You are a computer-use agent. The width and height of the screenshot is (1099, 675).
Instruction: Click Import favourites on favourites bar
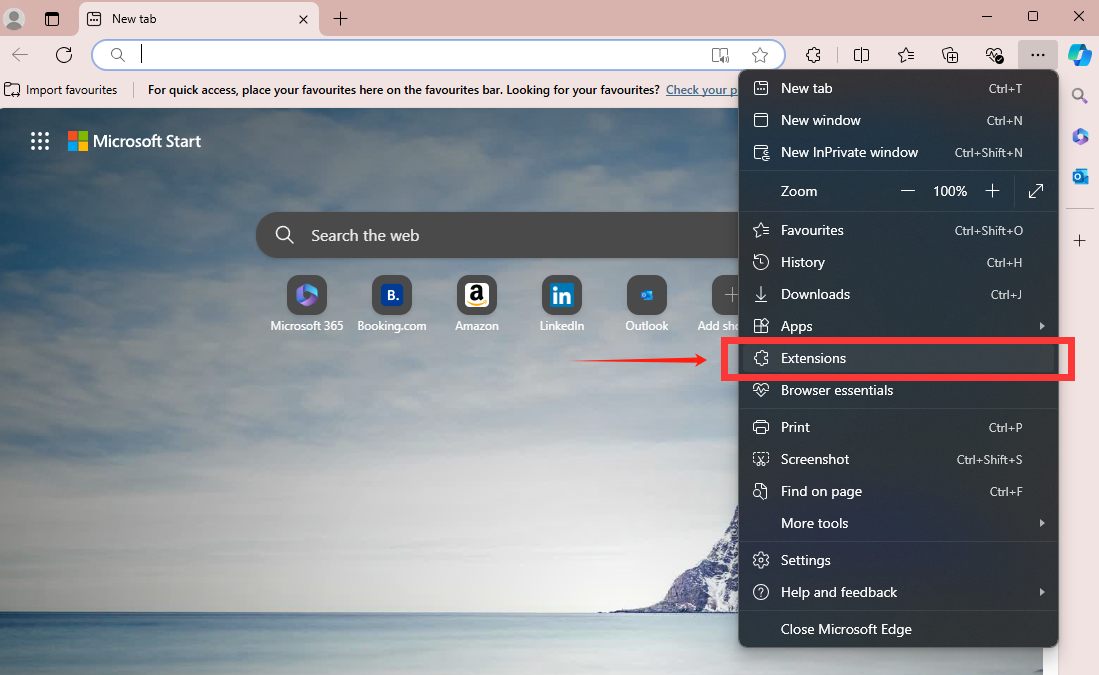tap(61, 90)
